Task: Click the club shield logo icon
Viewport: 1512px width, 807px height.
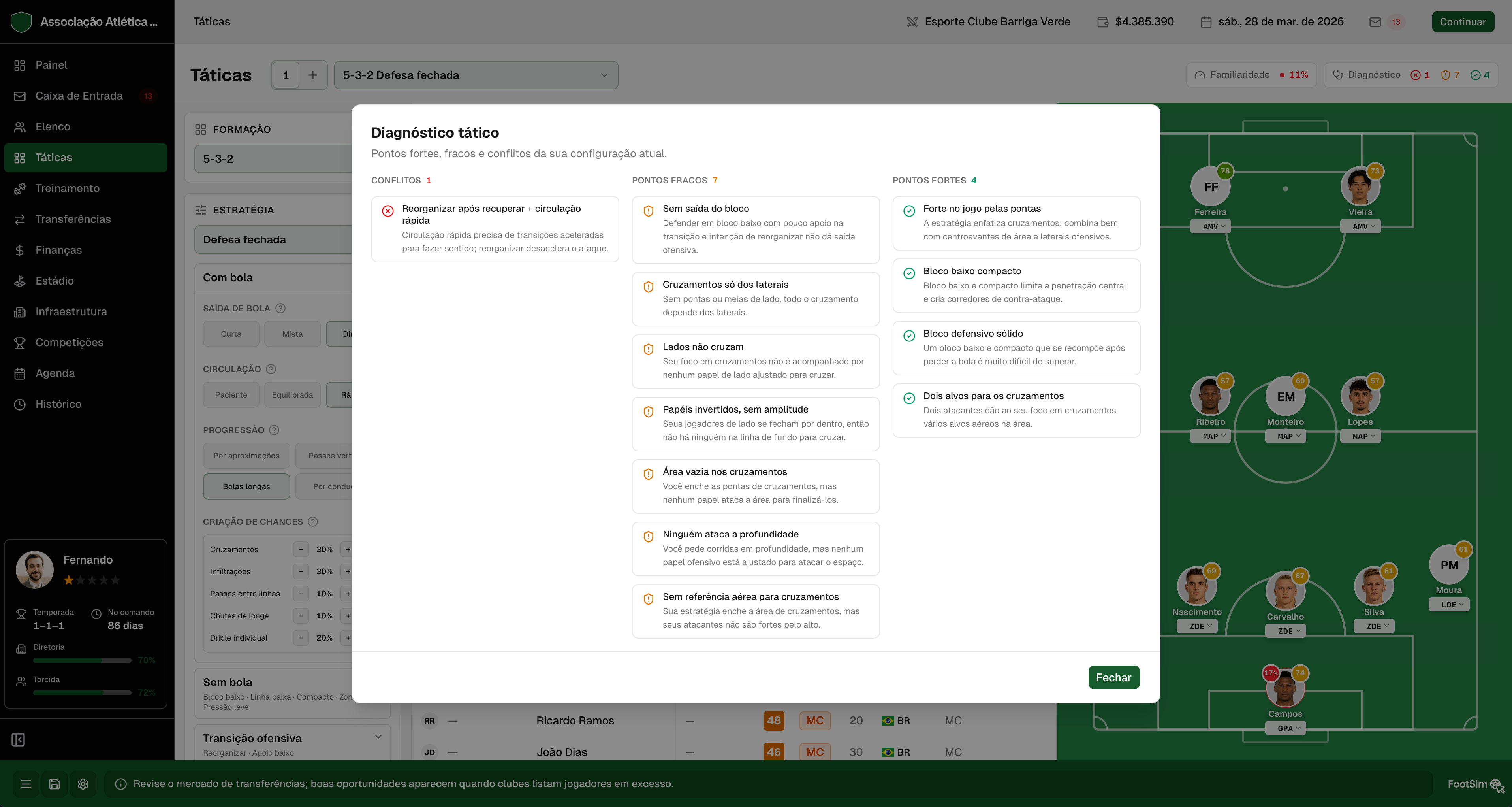Action: click(21, 22)
